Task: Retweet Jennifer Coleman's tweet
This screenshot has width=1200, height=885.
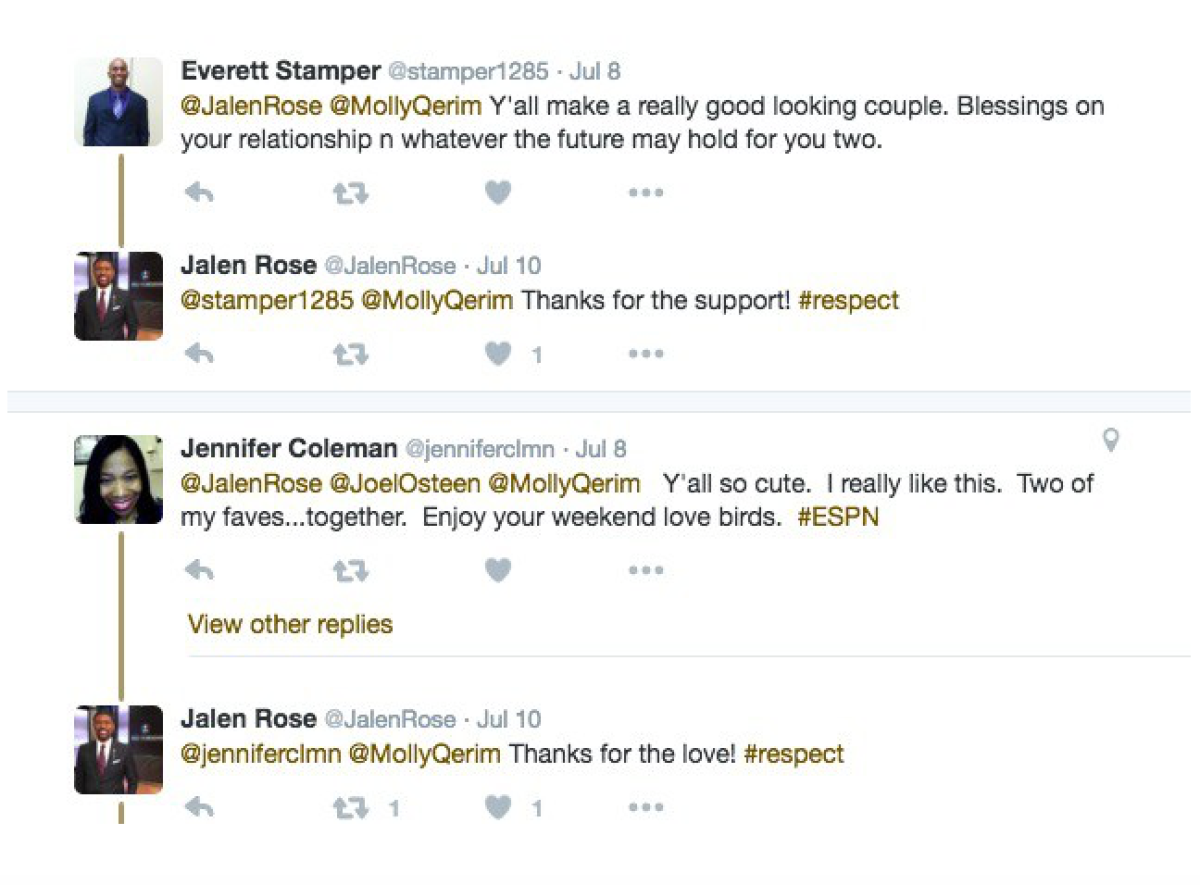Action: 350,571
